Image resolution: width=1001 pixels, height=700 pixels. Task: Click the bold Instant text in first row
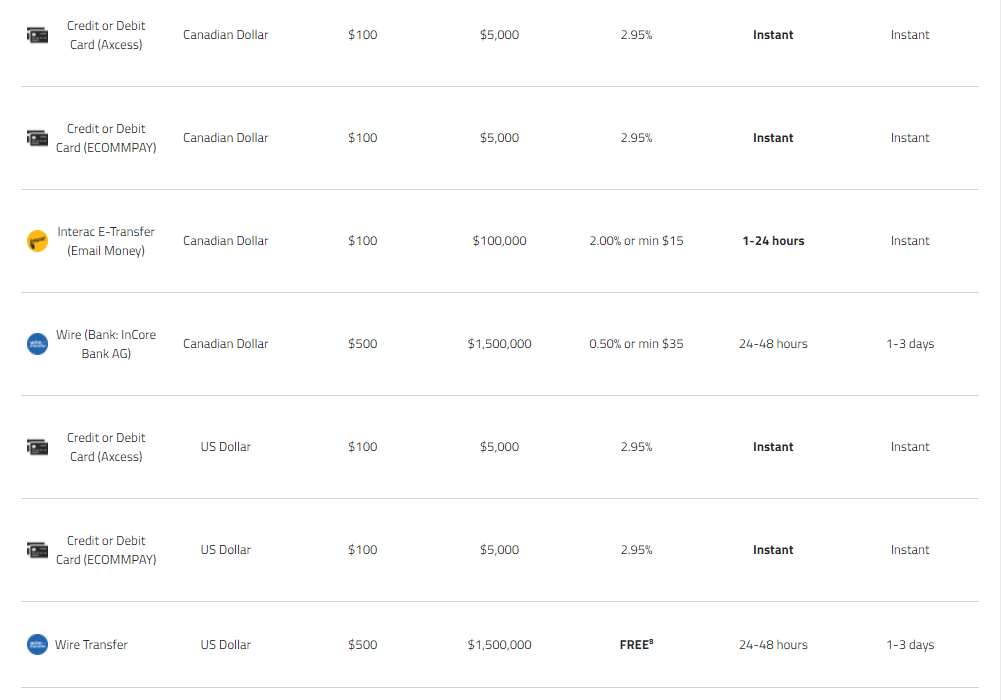pos(773,34)
